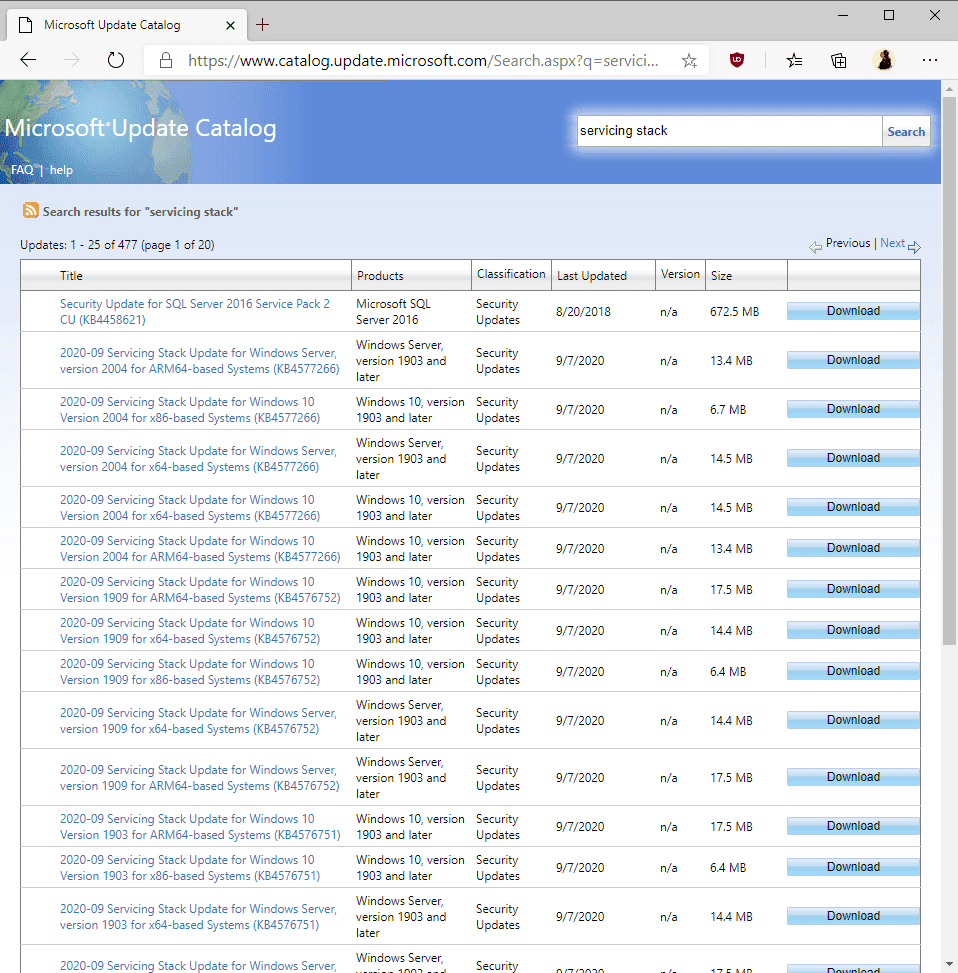Open Windows 10 2004 x64 KB4577266 link
Screen dimensions: 958x973
coord(190,508)
